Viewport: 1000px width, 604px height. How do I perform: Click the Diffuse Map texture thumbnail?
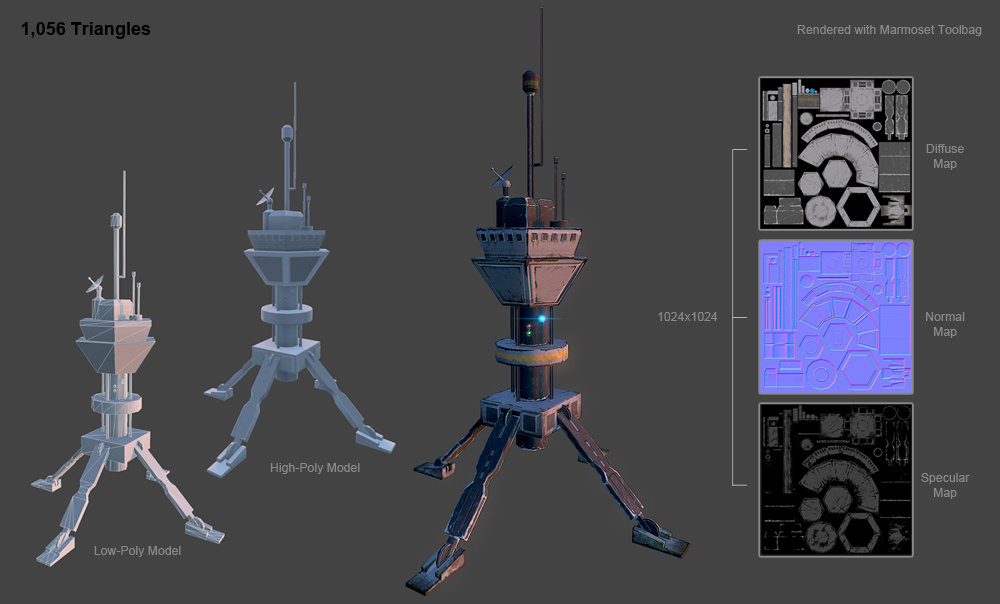[835, 154]
